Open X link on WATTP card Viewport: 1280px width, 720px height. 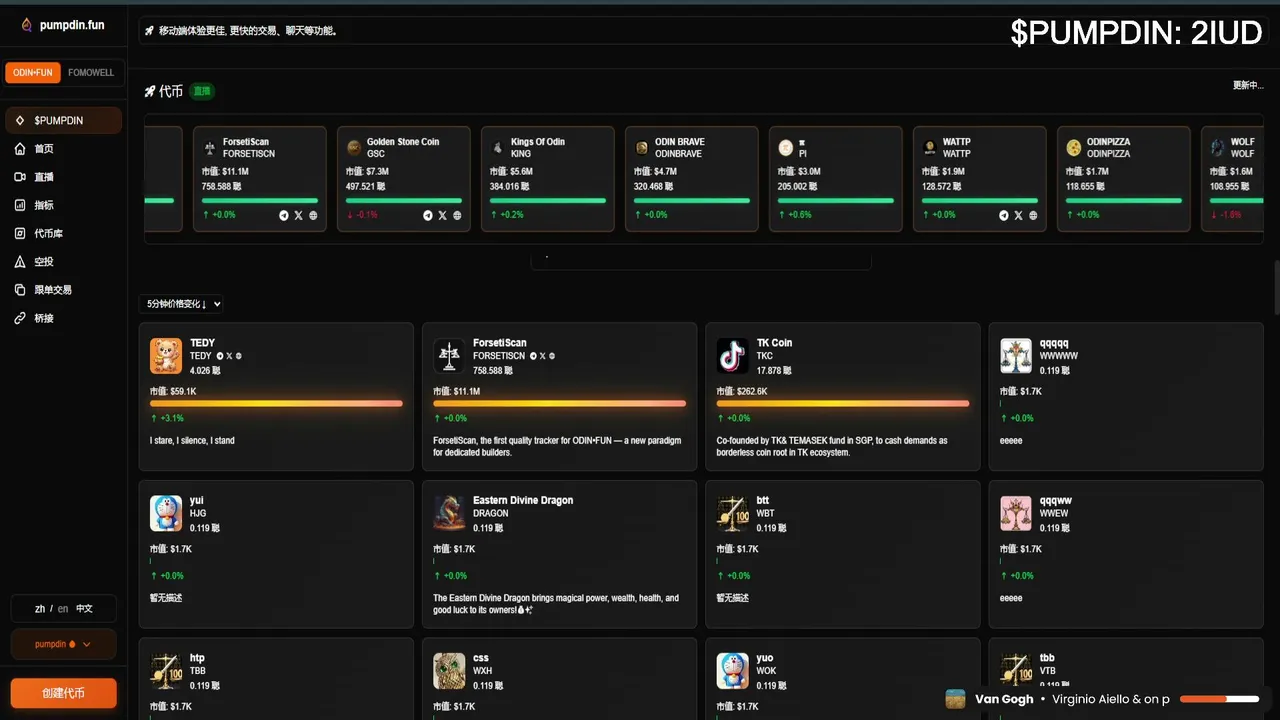[x=1018, y=215]
